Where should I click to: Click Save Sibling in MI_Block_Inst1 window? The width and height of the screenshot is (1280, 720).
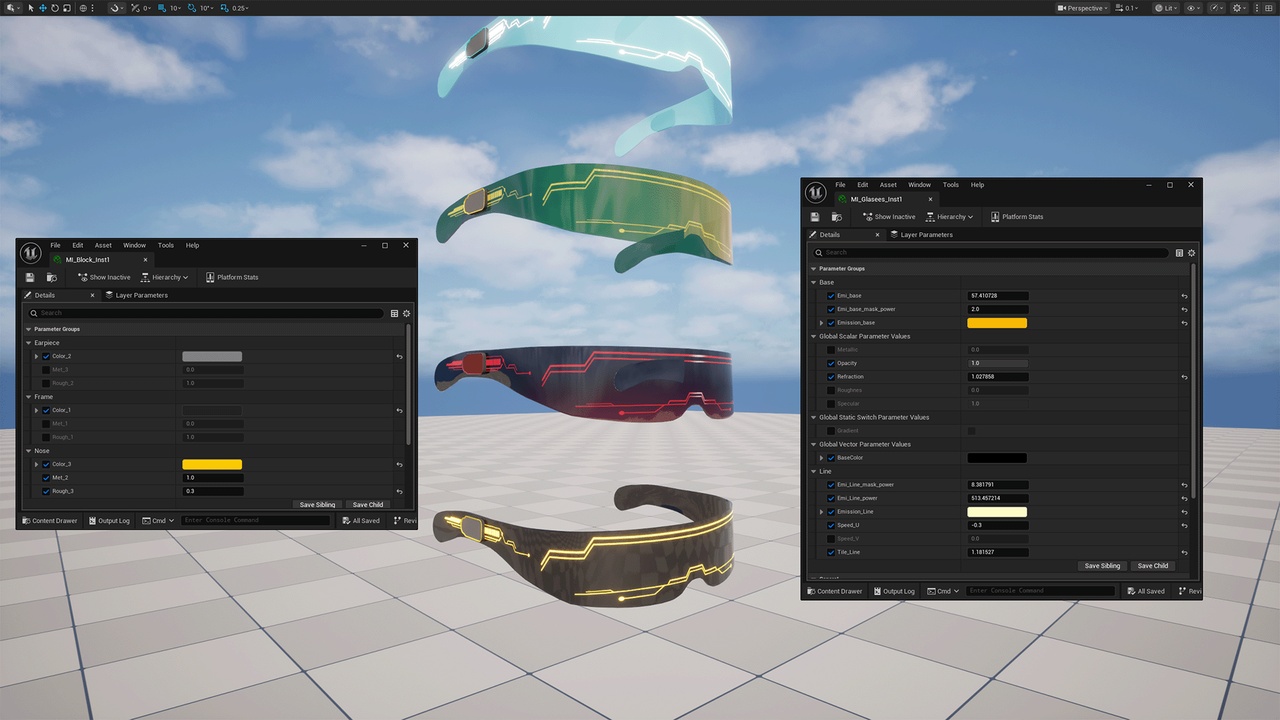318,505
